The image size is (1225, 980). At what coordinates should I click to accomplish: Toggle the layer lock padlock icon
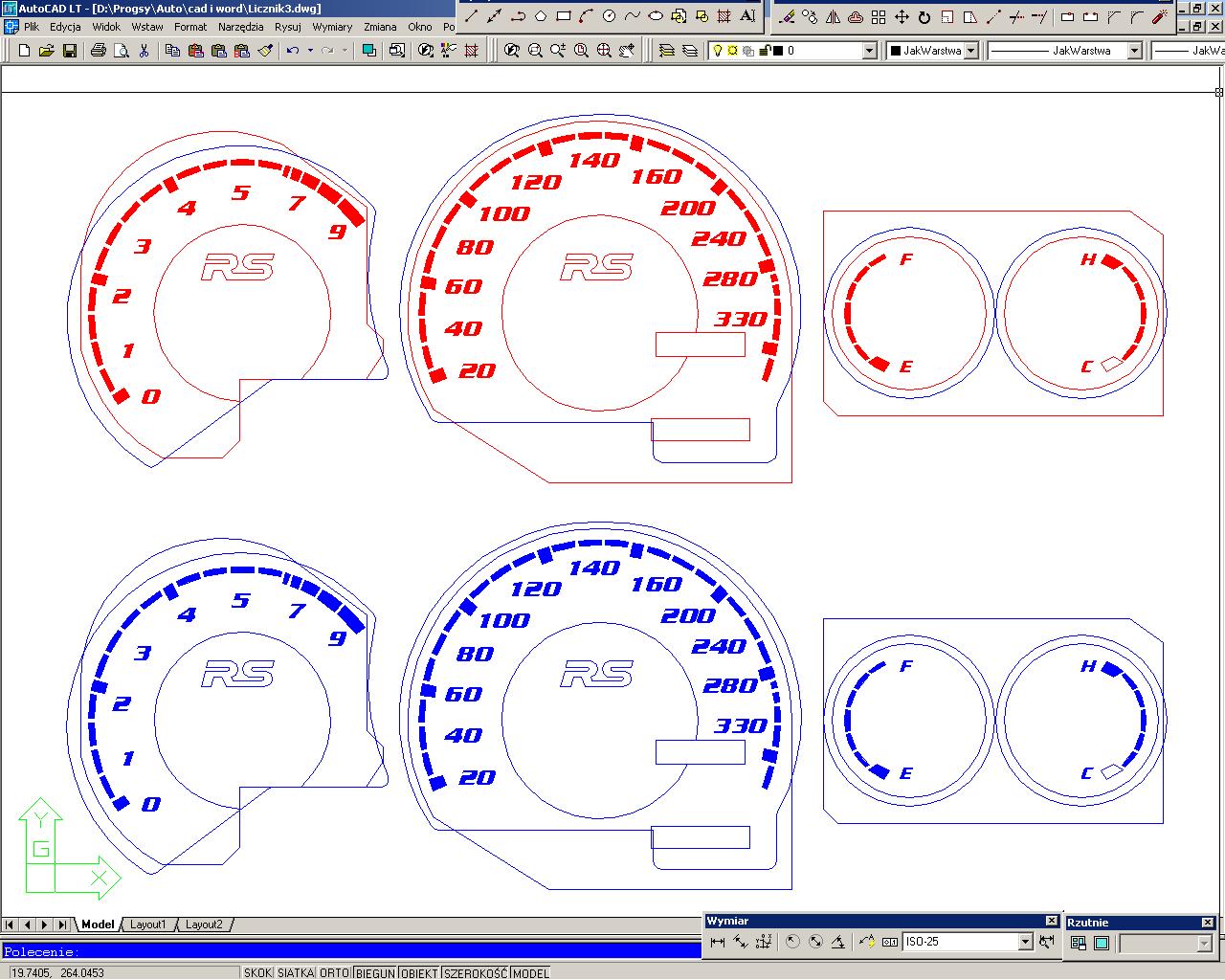tap(764, 51)
